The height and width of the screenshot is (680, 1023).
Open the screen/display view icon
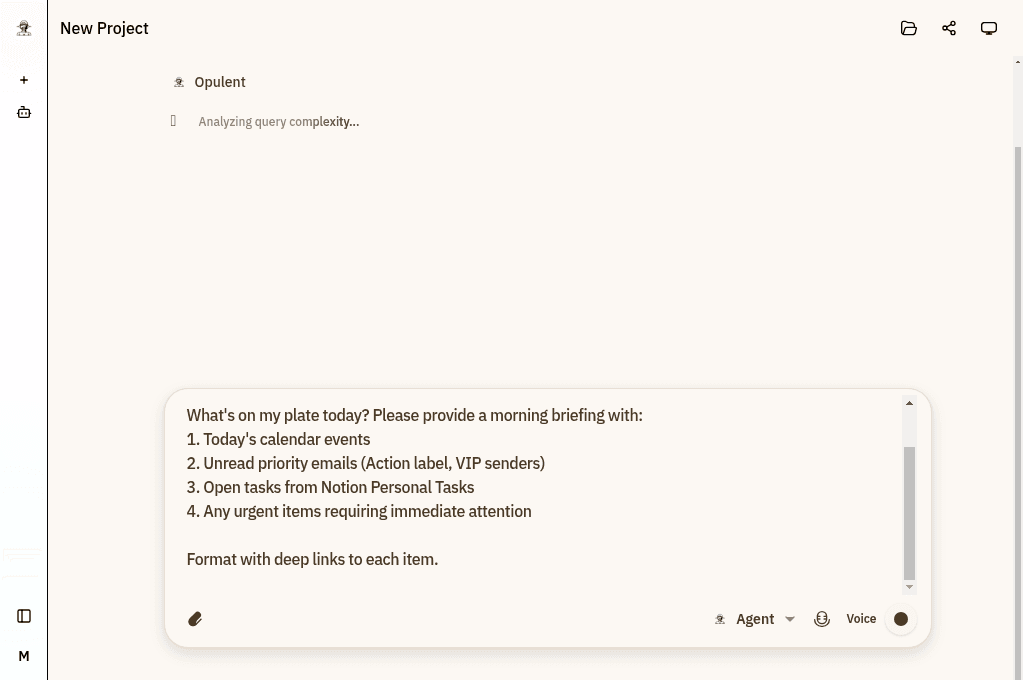click(989, 28)
